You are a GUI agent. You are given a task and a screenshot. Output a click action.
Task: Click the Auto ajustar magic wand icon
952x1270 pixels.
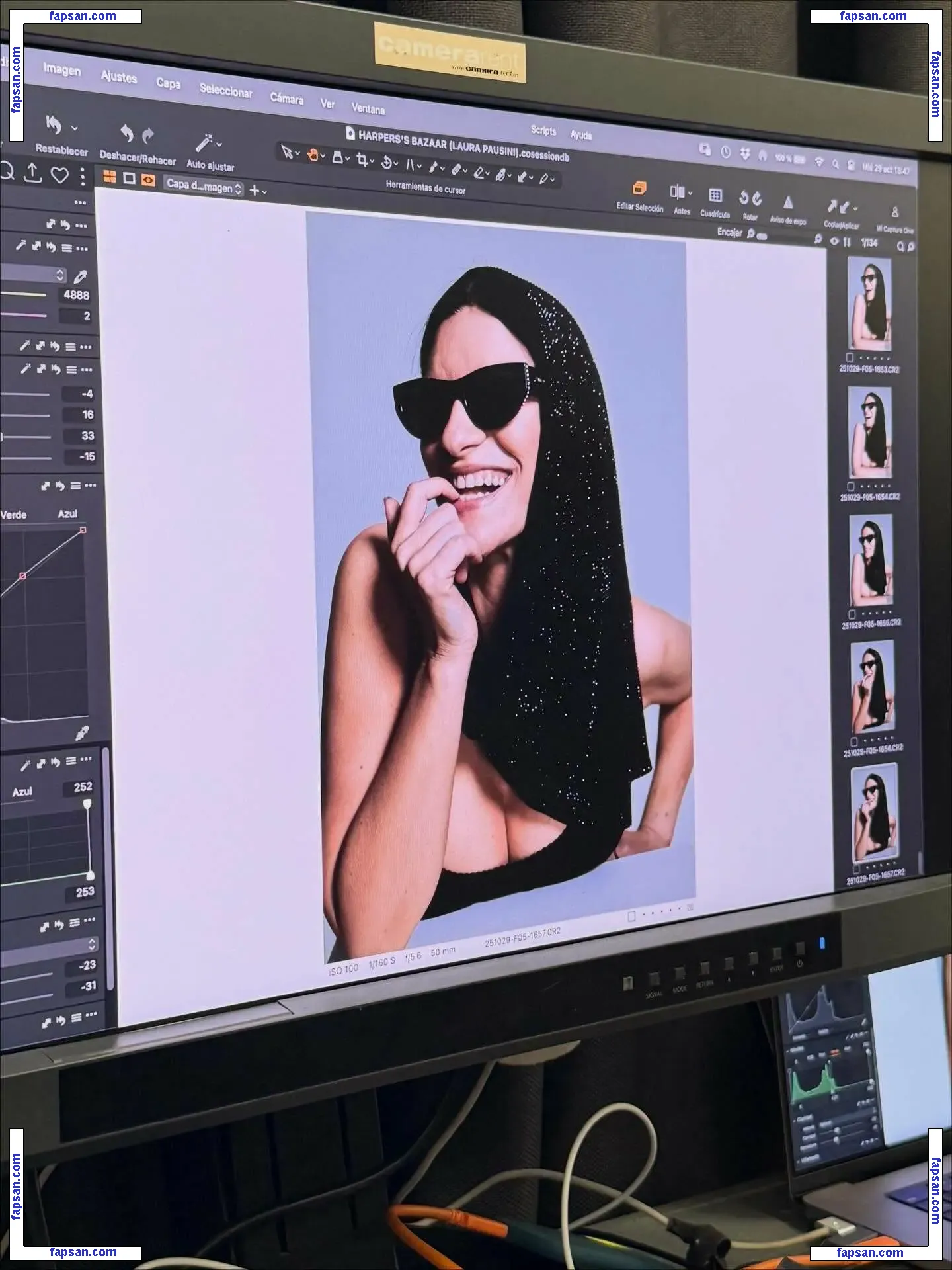click(205, 143)
